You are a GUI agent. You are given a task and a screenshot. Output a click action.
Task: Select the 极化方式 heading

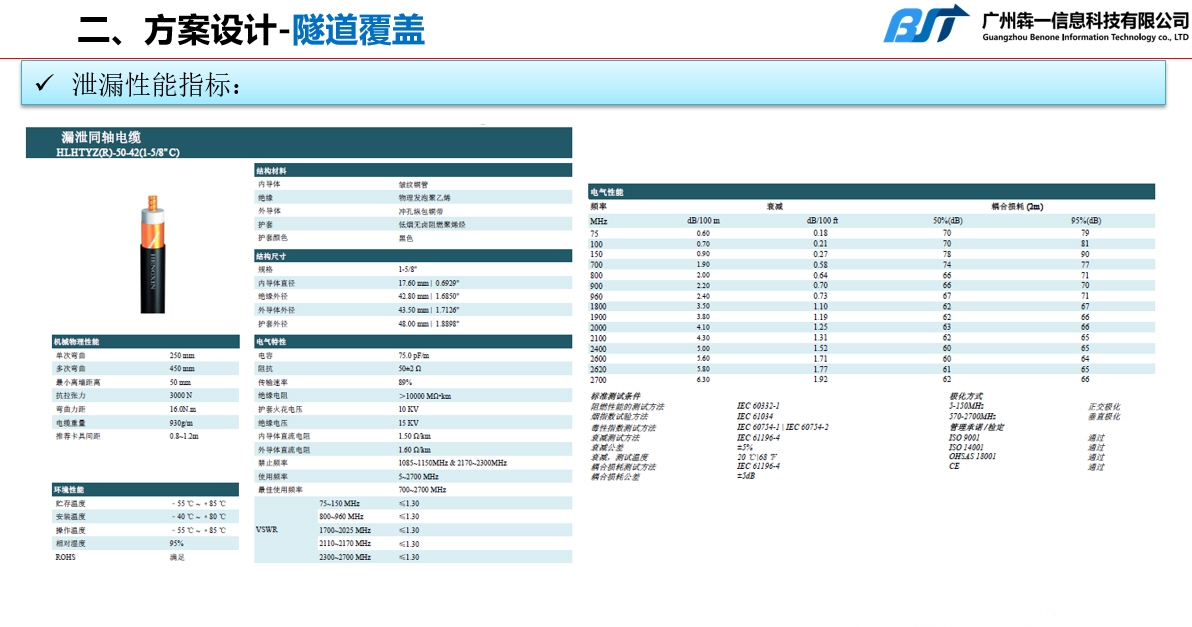click(965, 397)
